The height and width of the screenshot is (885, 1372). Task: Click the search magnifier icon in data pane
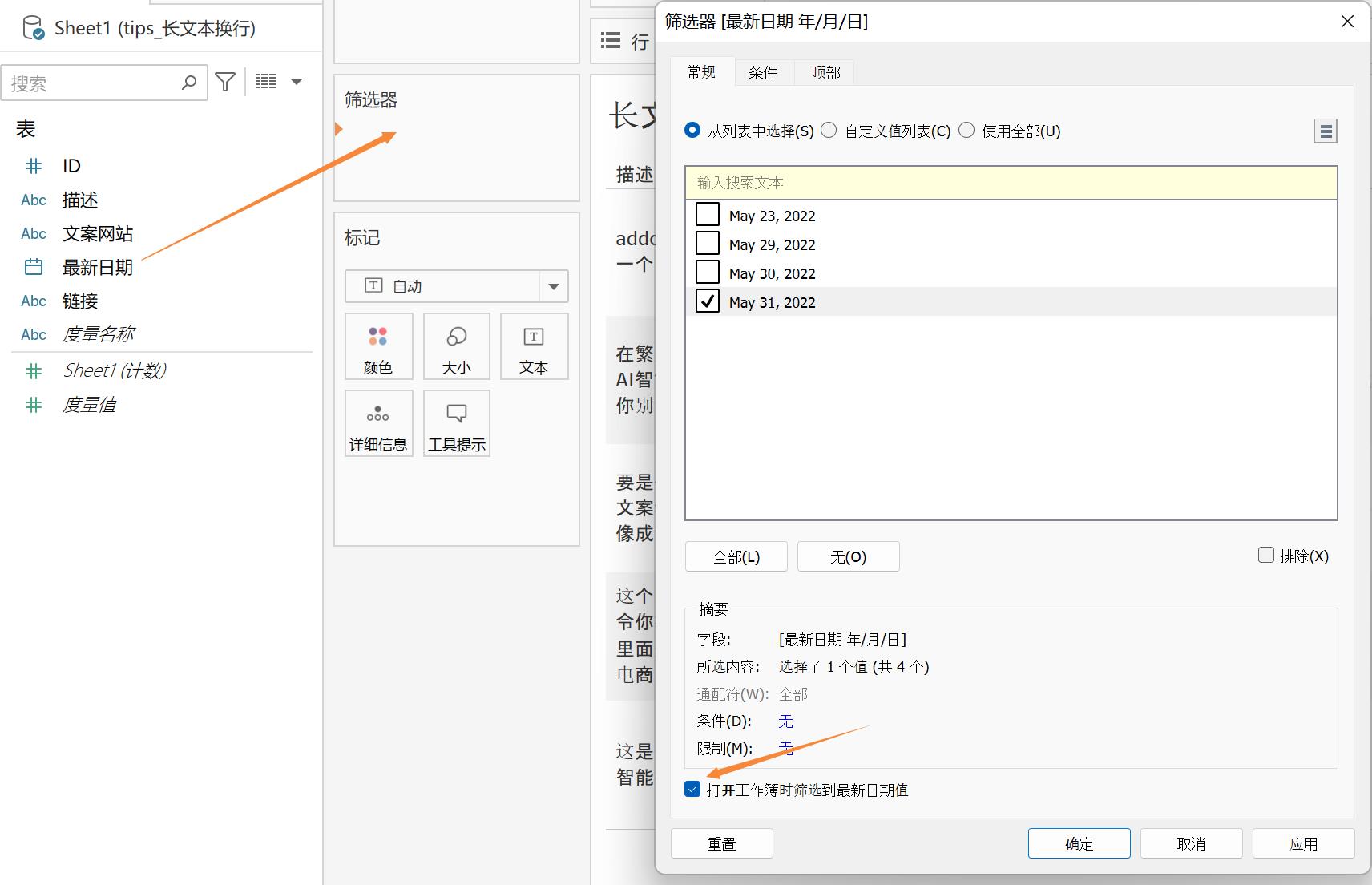189,82
